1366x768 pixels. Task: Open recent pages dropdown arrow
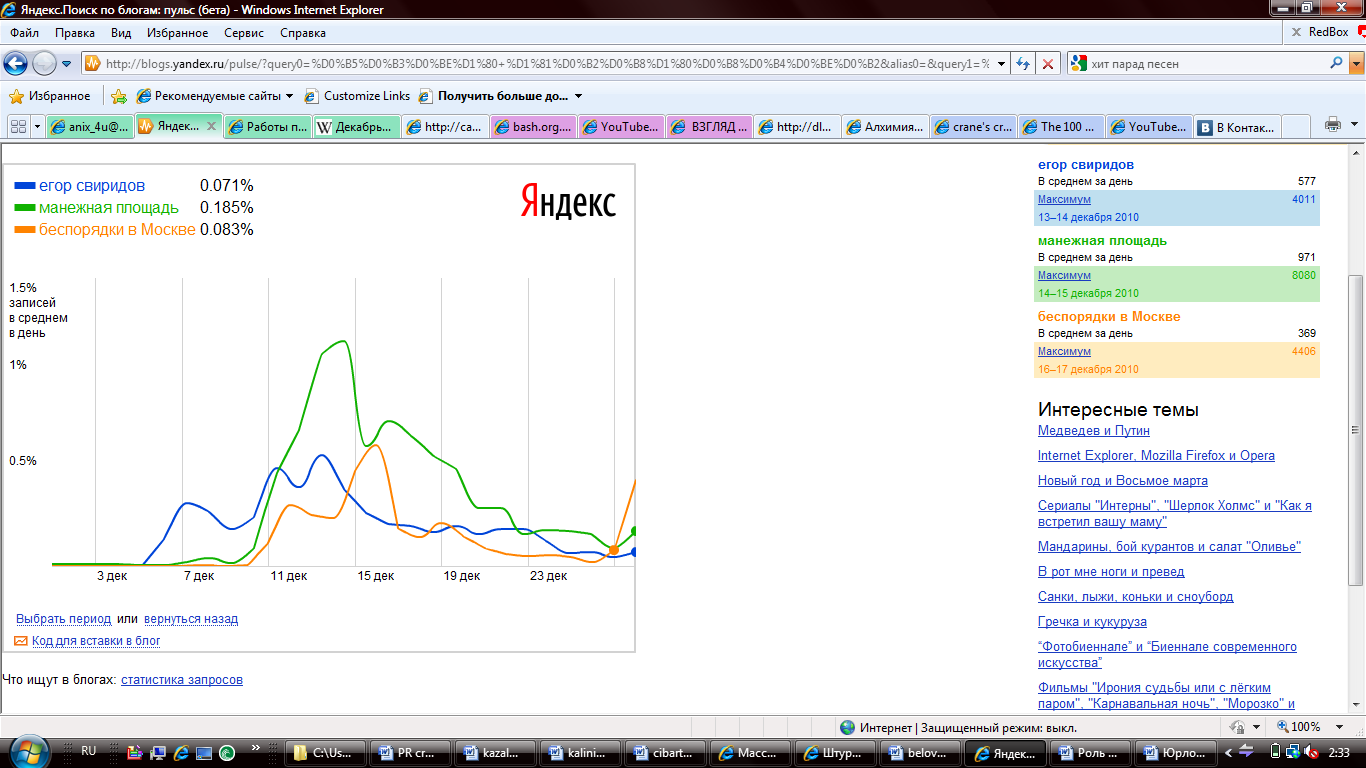coord(67,64)
